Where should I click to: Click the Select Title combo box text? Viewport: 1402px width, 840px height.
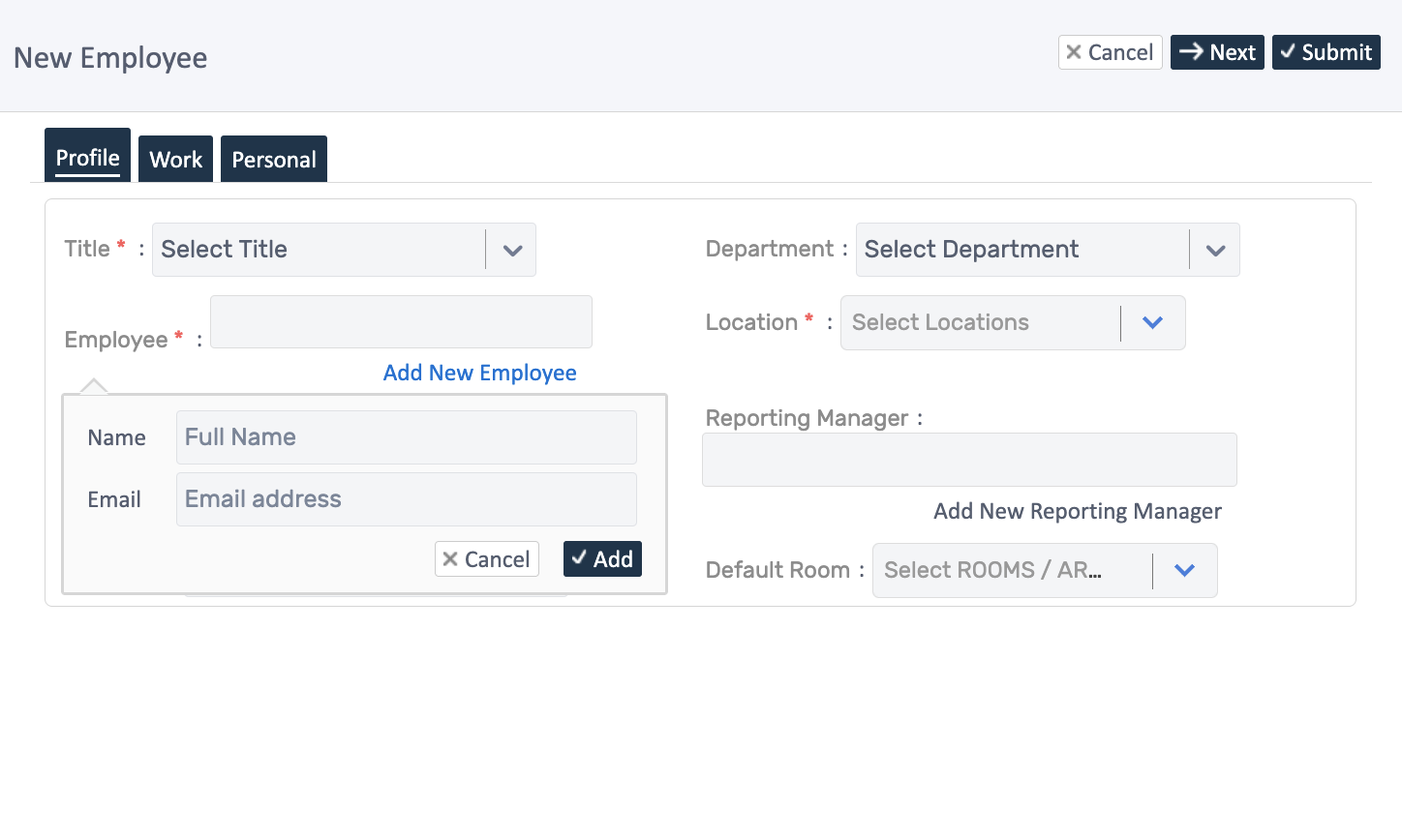225,250
